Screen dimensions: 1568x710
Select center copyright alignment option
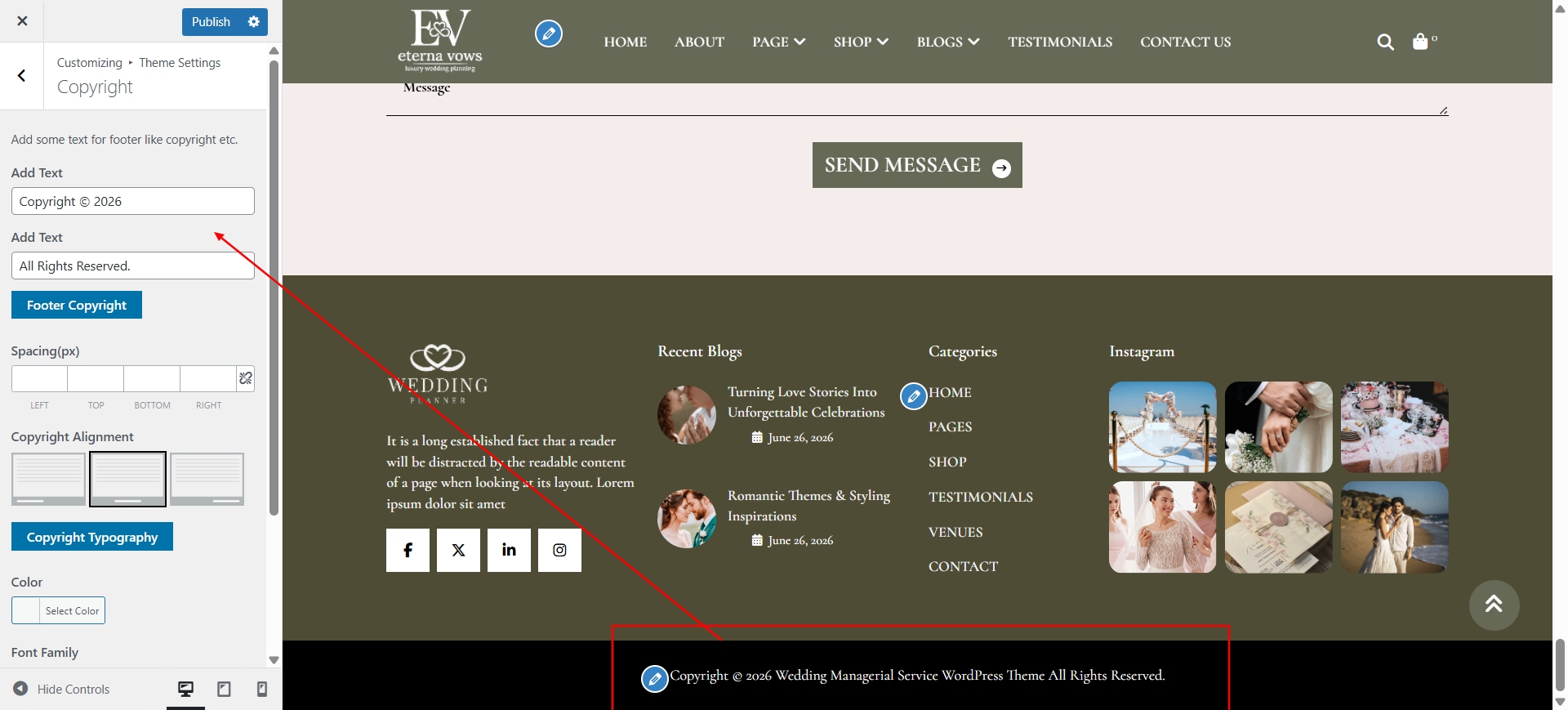coord(127,479)
